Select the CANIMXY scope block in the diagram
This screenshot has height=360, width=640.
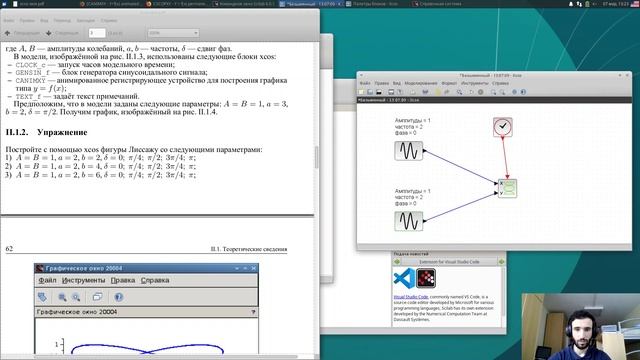(x=507, y=189)
